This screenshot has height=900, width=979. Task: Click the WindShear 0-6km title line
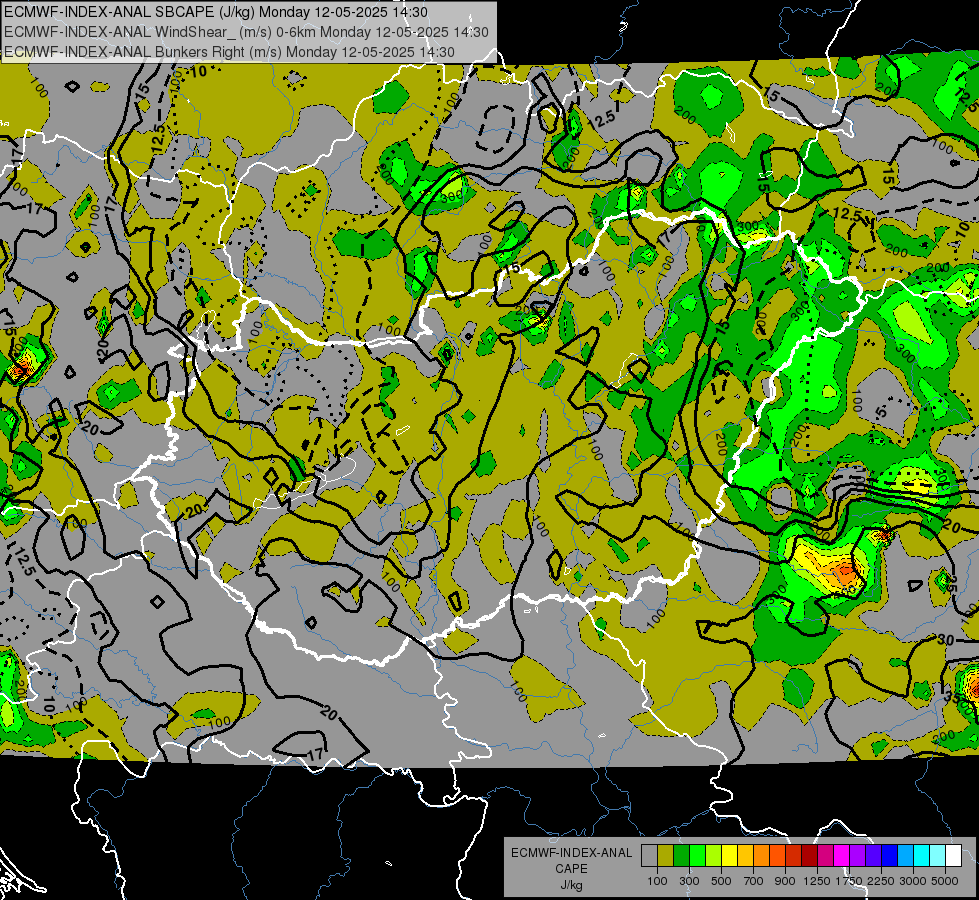pos(246,32)
